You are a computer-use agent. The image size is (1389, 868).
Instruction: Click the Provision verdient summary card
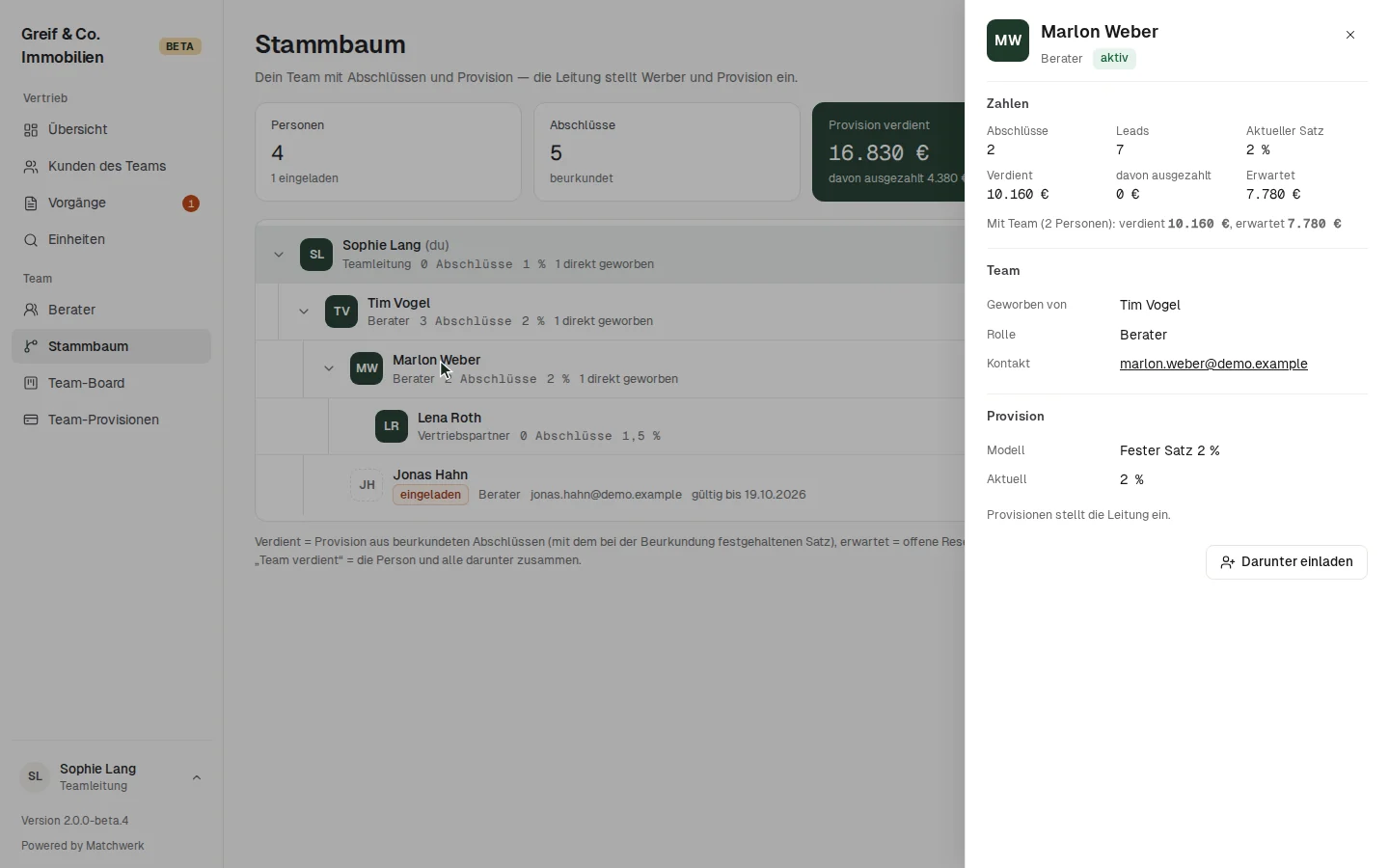click(x=888, y=152)
